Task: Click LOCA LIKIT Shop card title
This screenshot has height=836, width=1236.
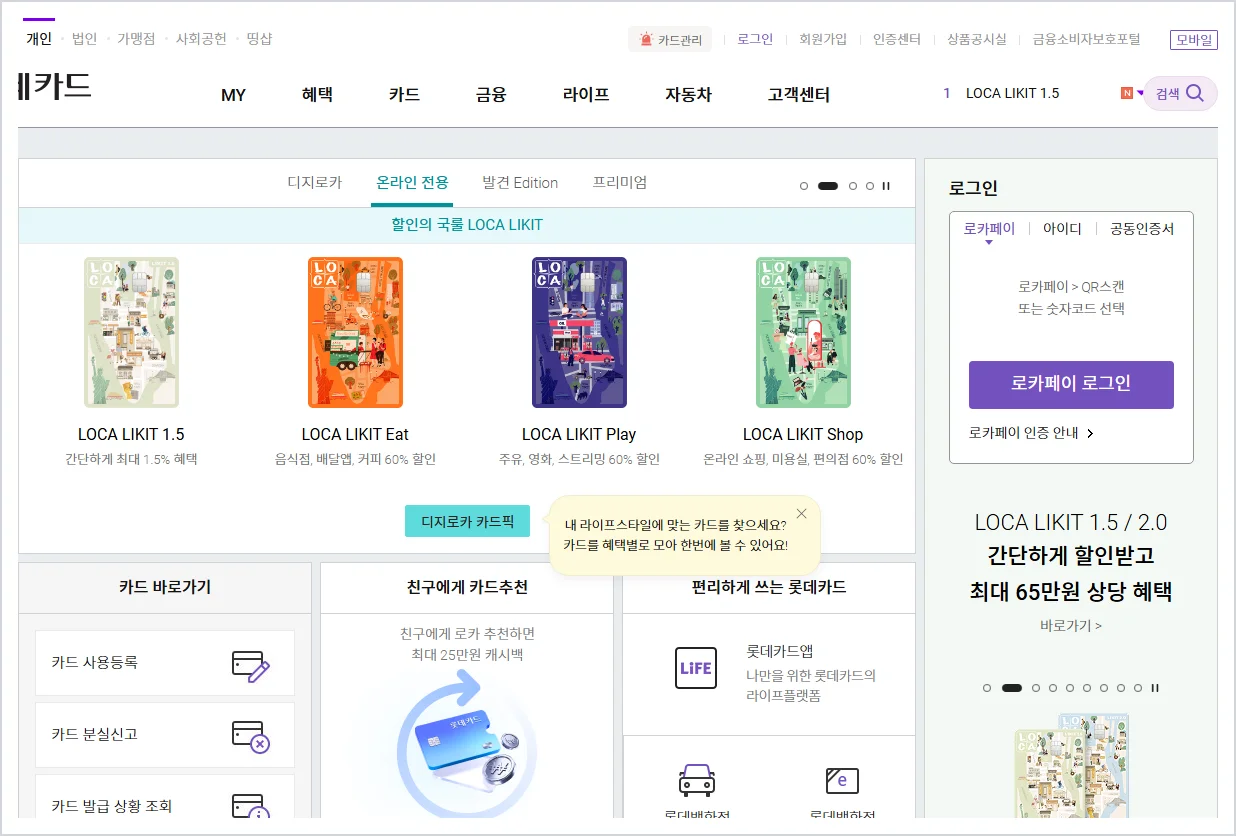Action: coord(803,434)
